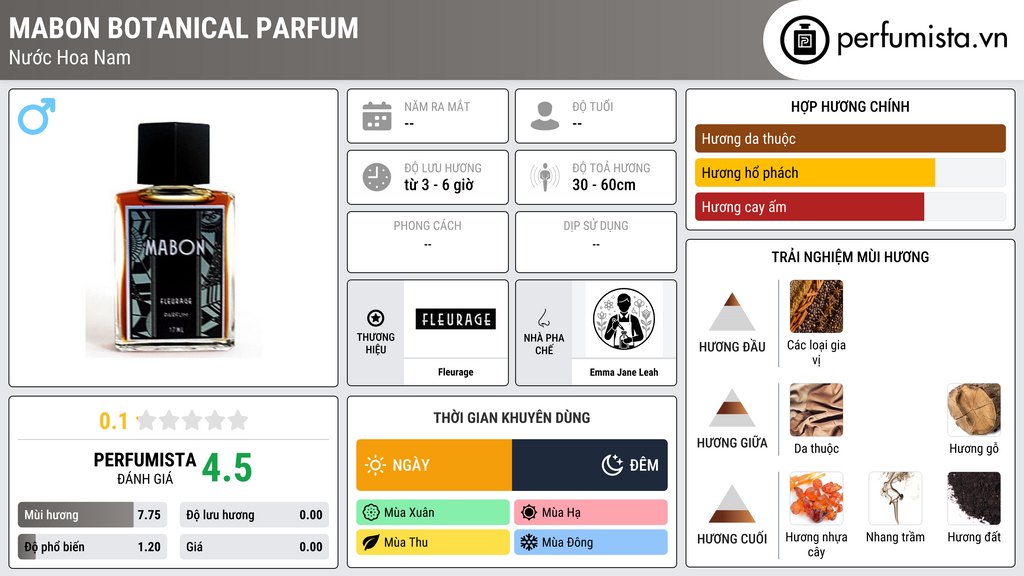Click the sun icon in Ngày bar

click(x=376, y=465)
